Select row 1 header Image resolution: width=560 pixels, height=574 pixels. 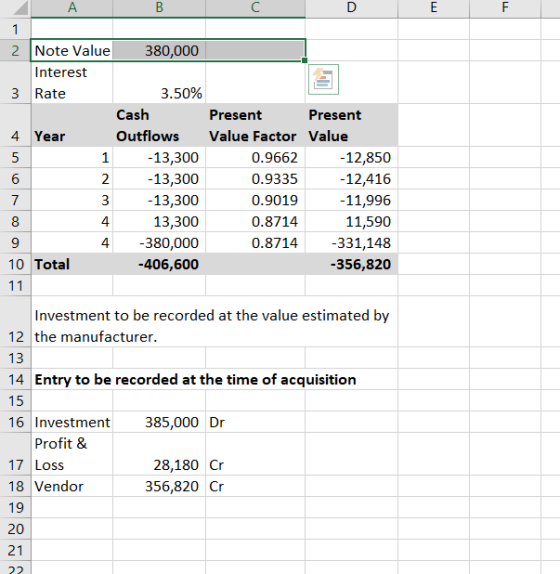15,29
